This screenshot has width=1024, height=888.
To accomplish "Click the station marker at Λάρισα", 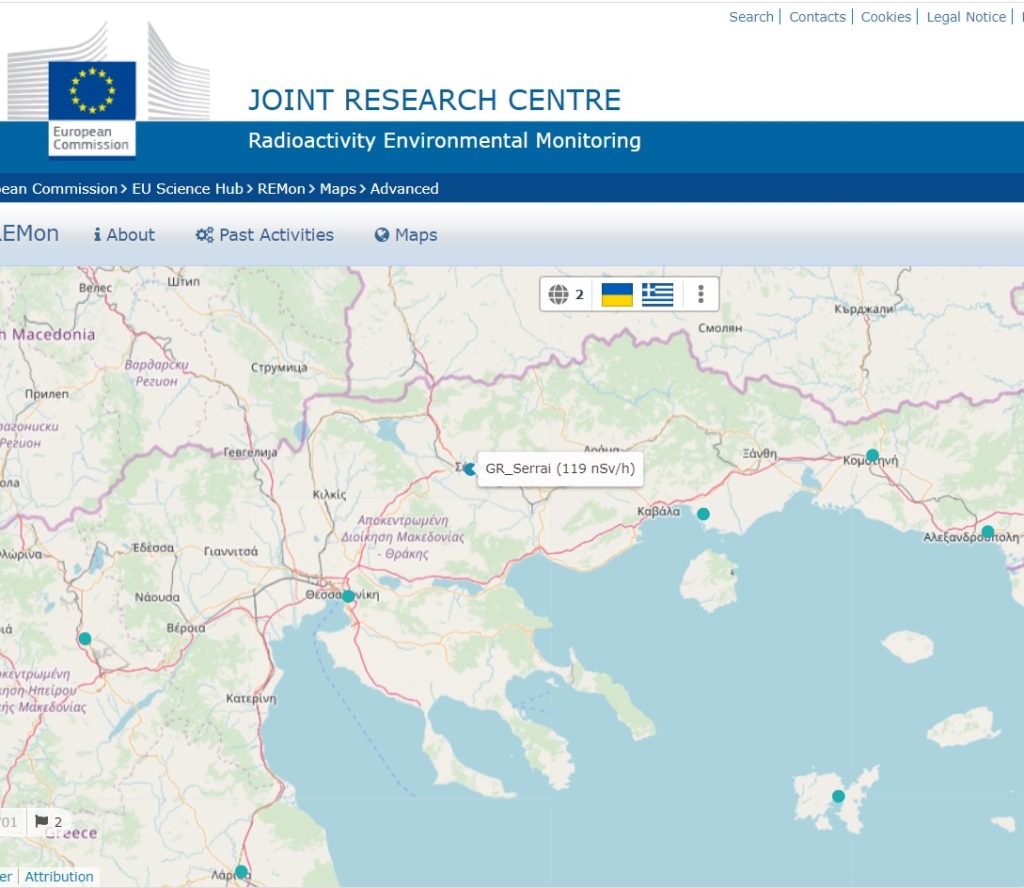I will [241, 872].
